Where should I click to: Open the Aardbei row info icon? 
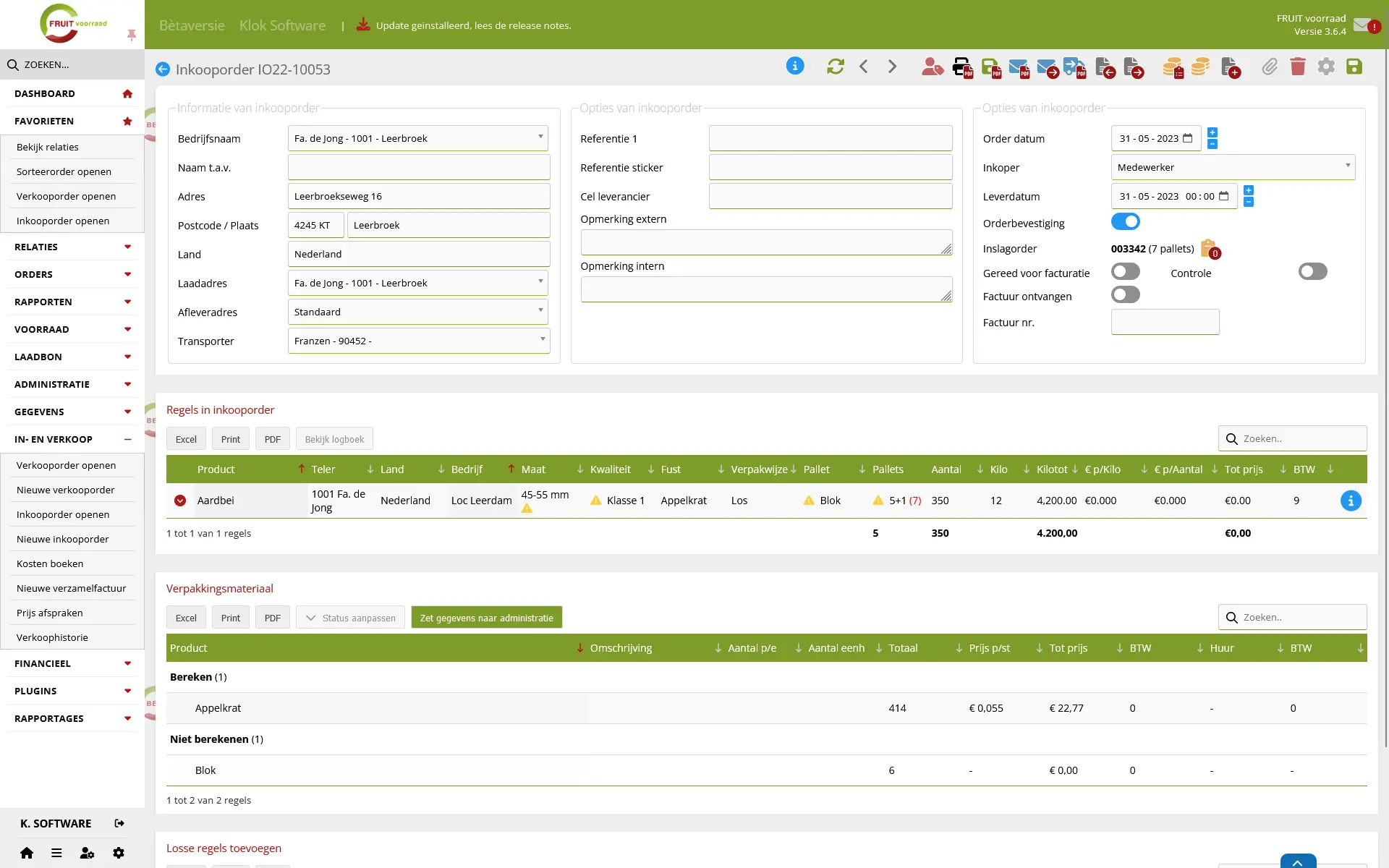pos(1351,501)
